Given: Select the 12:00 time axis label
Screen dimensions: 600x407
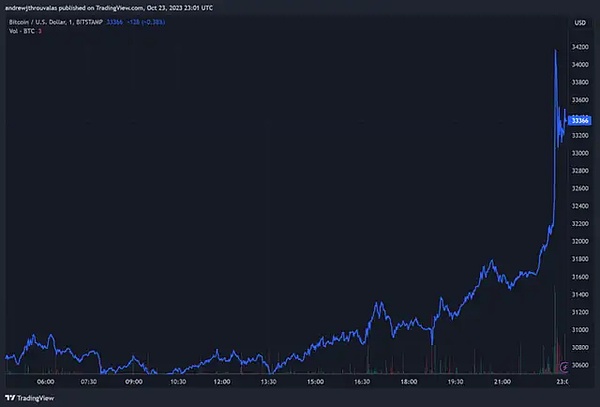Looking at the screenshot, I should (x=224, y=381).
